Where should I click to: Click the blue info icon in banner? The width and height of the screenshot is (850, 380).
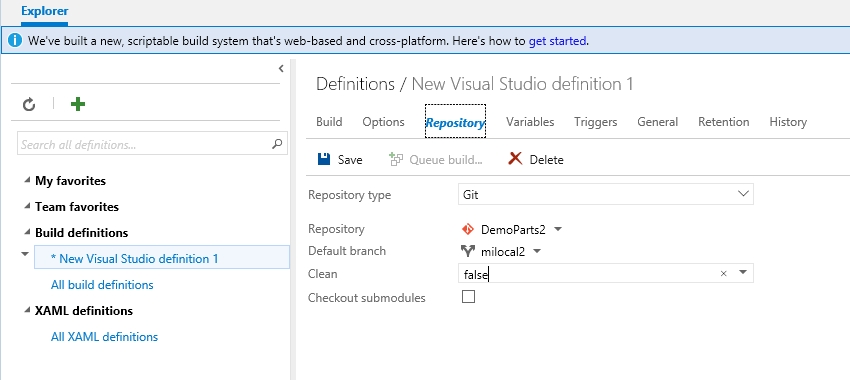tap(15, 40)
